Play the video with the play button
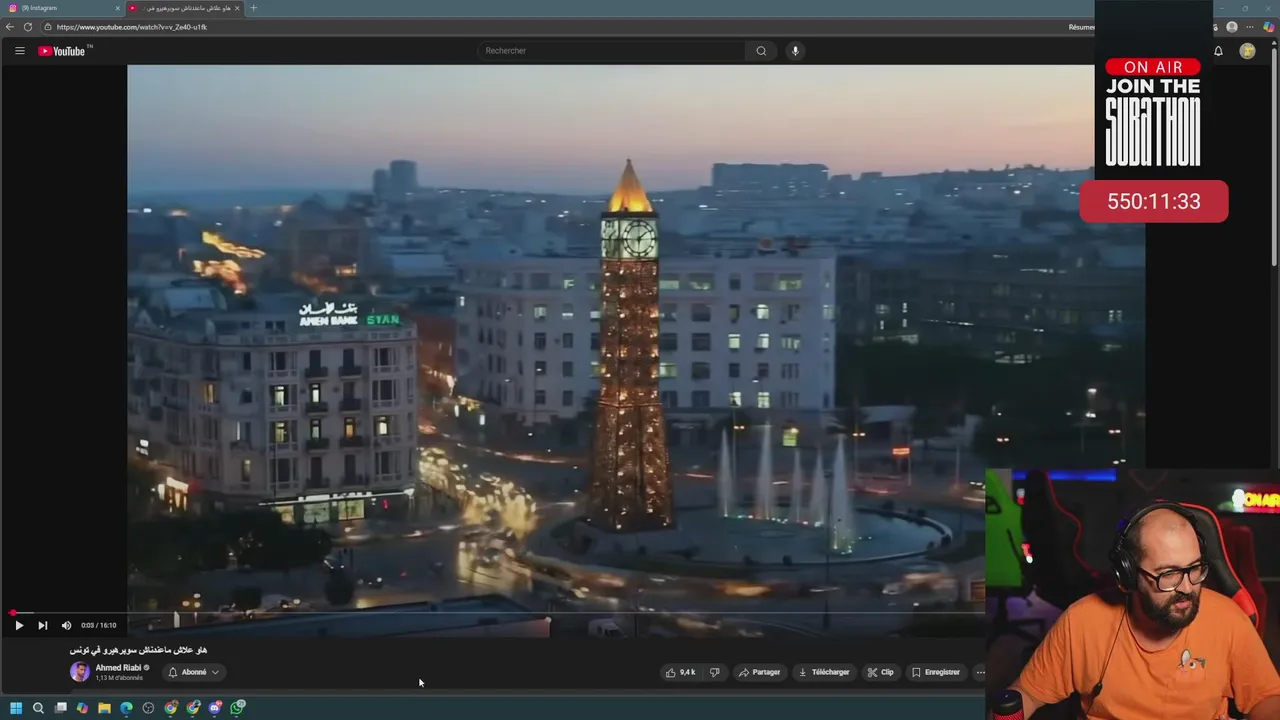This screenshot has width=1280, height=720. (19, 625)
